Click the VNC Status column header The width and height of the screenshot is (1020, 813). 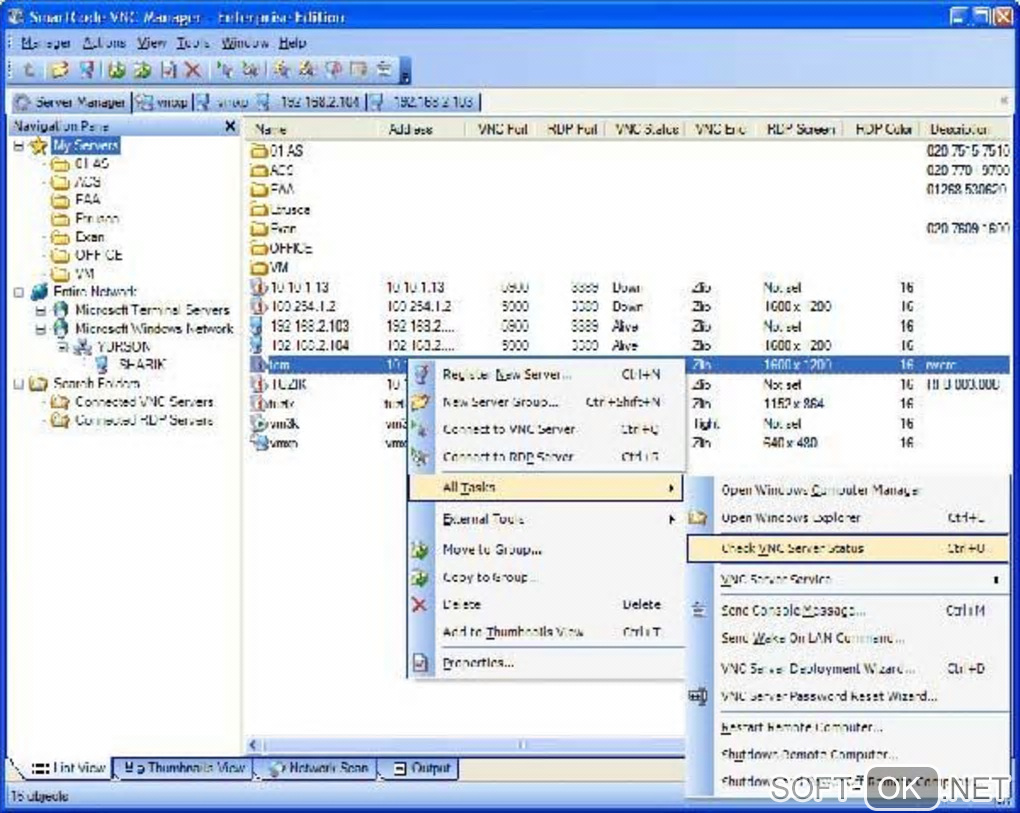(x=647, y=129)
